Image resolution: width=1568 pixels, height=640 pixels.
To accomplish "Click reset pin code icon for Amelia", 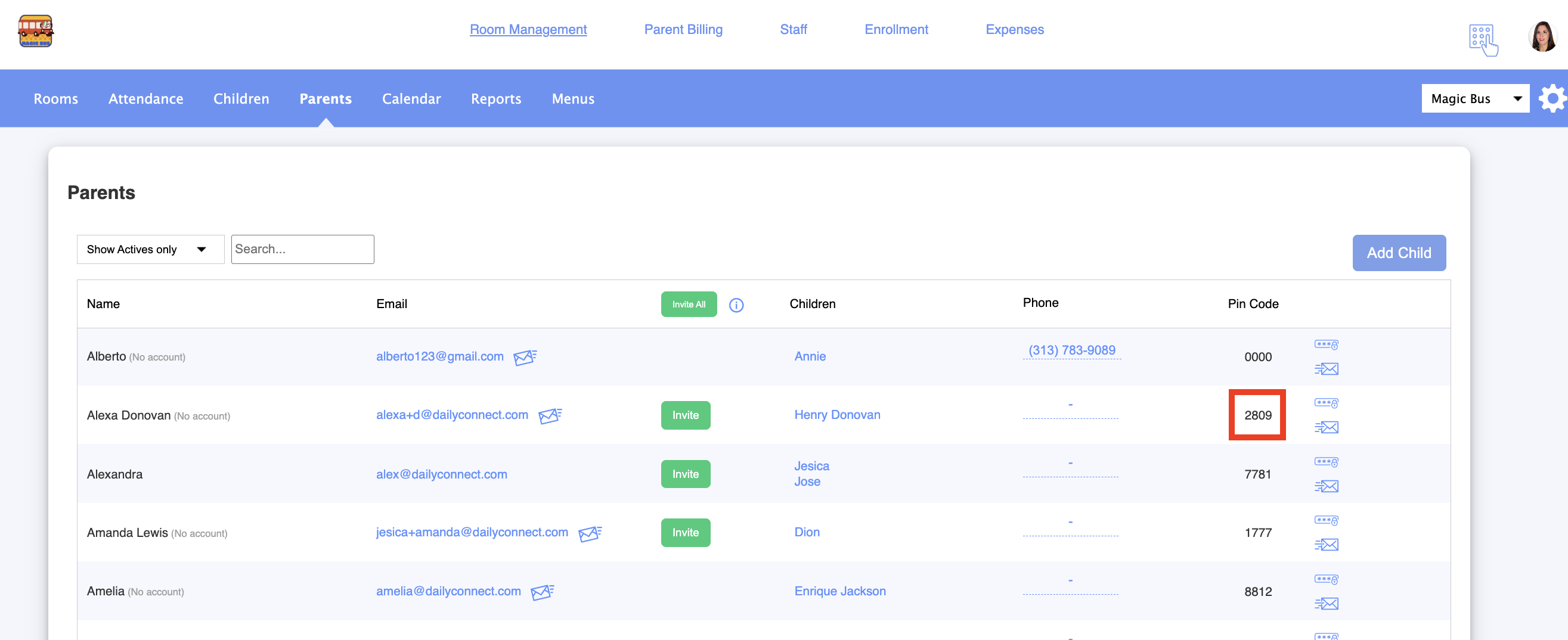I will click(1326, 580).
